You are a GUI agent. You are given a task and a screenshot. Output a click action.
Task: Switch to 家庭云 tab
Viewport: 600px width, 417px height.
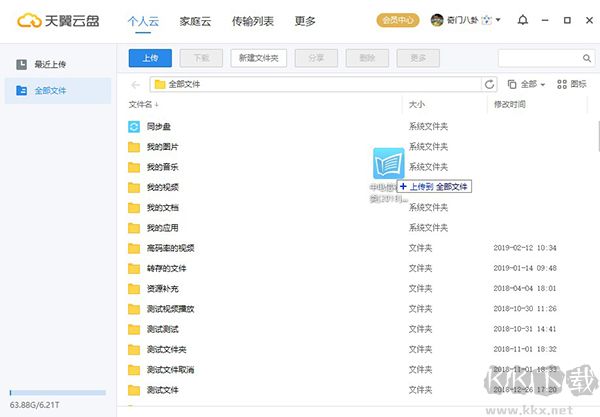tap(195, 21)
